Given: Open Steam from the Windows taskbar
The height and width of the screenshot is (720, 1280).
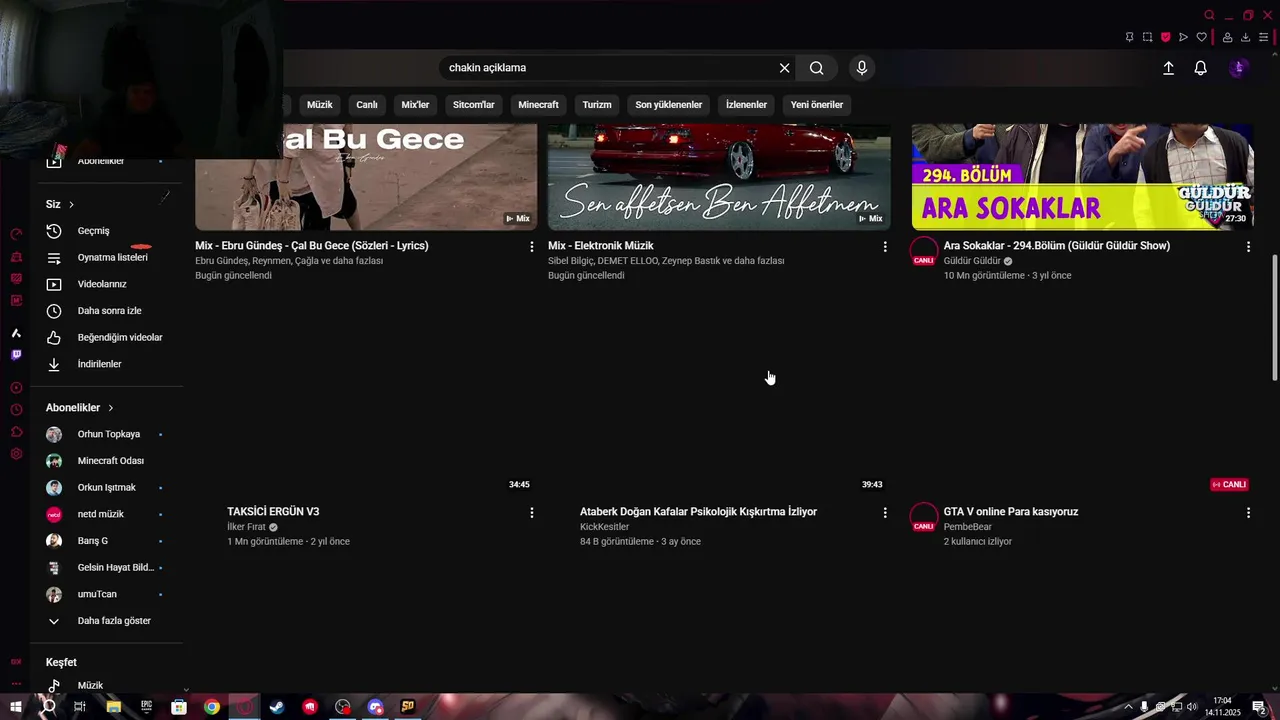Looking at the screenshot, I should tap(277, 707).
